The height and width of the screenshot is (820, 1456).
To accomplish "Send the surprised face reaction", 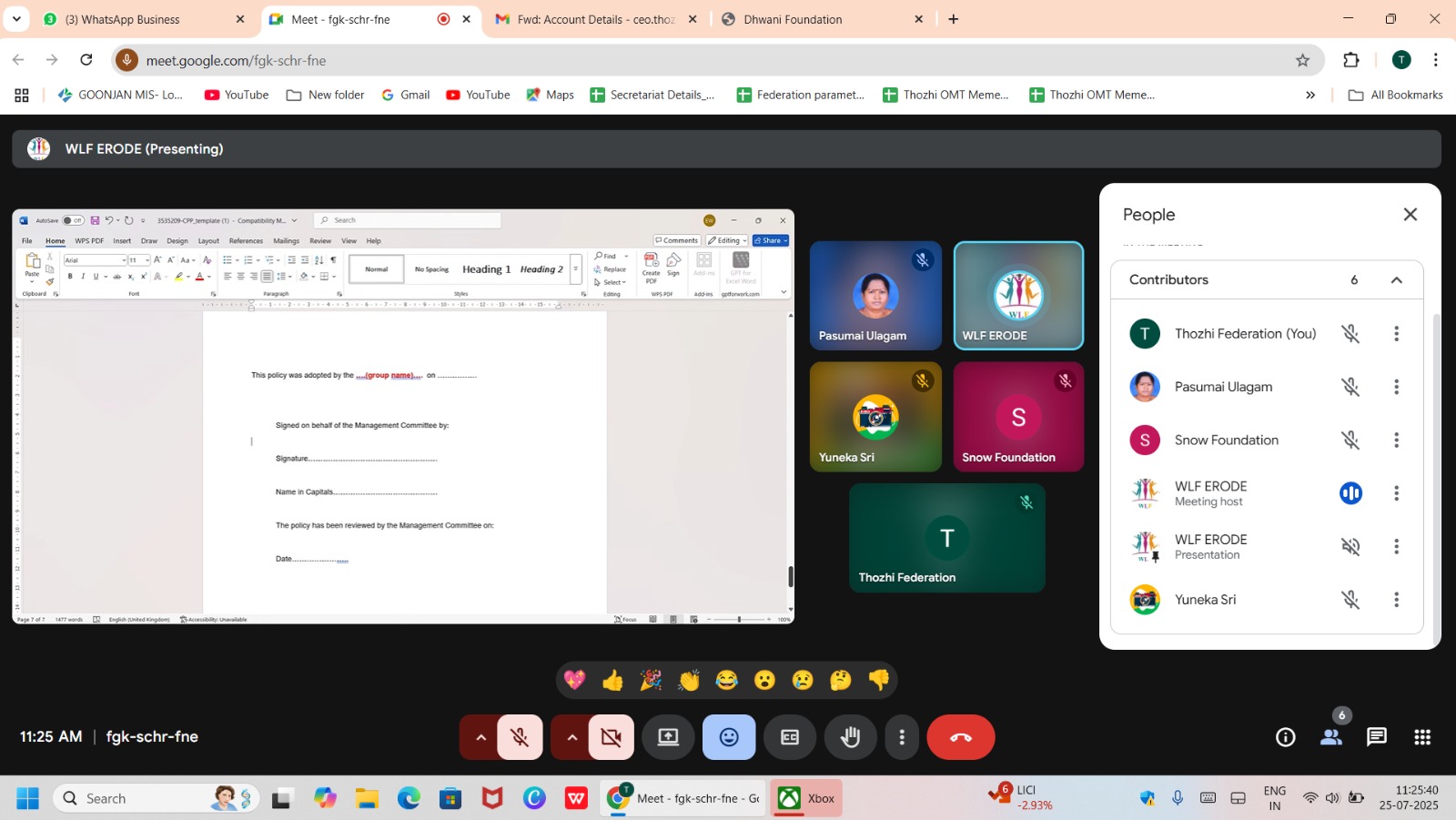I will 764,680.
